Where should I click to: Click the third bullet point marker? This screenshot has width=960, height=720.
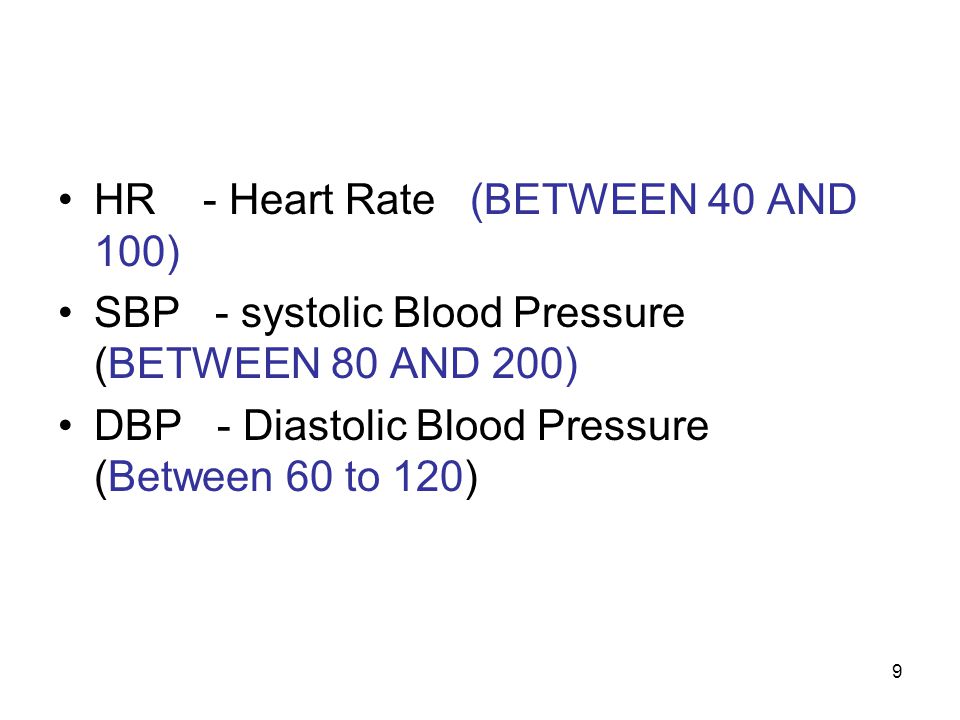pyautogui.click(x=66, y=425)
